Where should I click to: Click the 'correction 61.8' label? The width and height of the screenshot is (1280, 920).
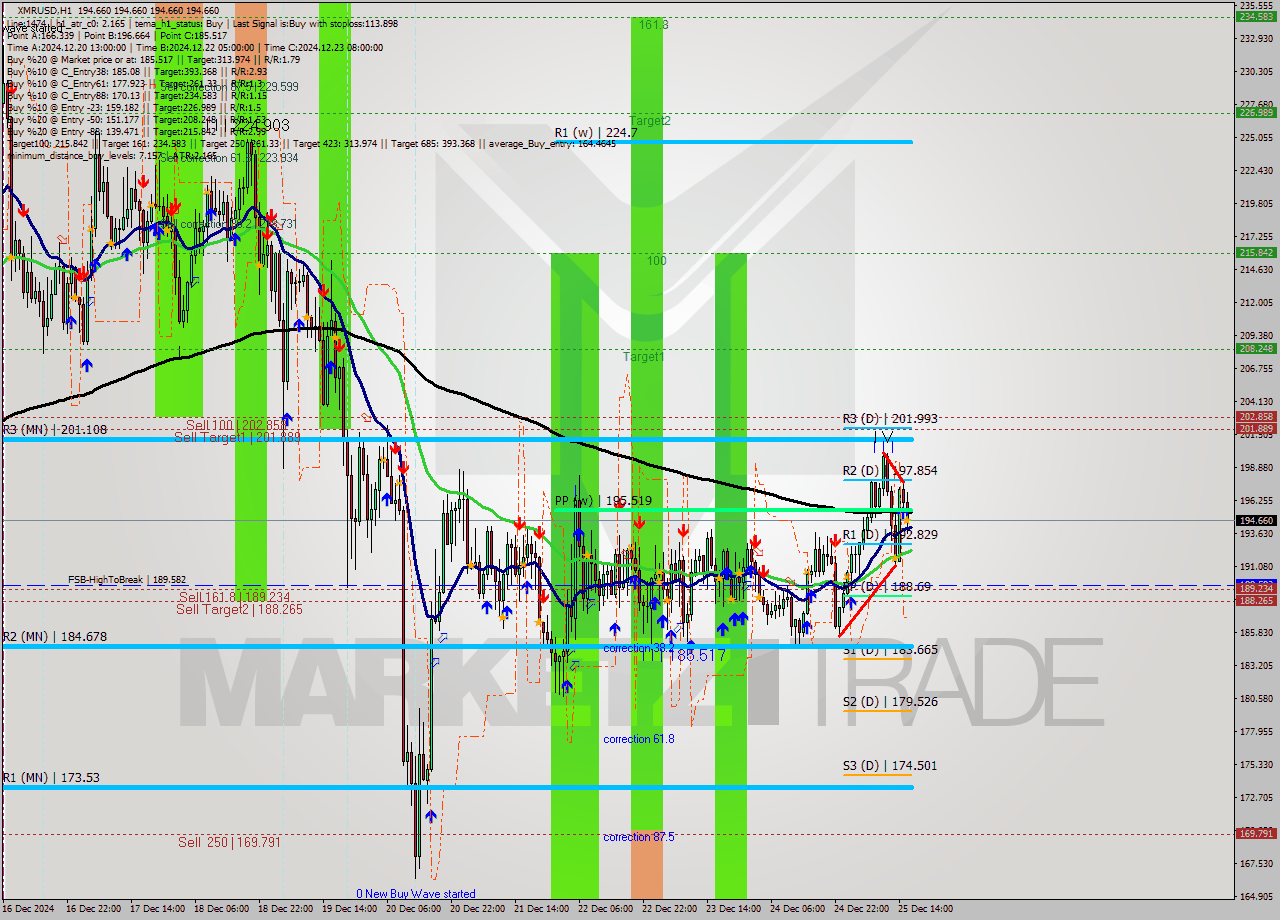pyautogui.click(x=639, y=739)
